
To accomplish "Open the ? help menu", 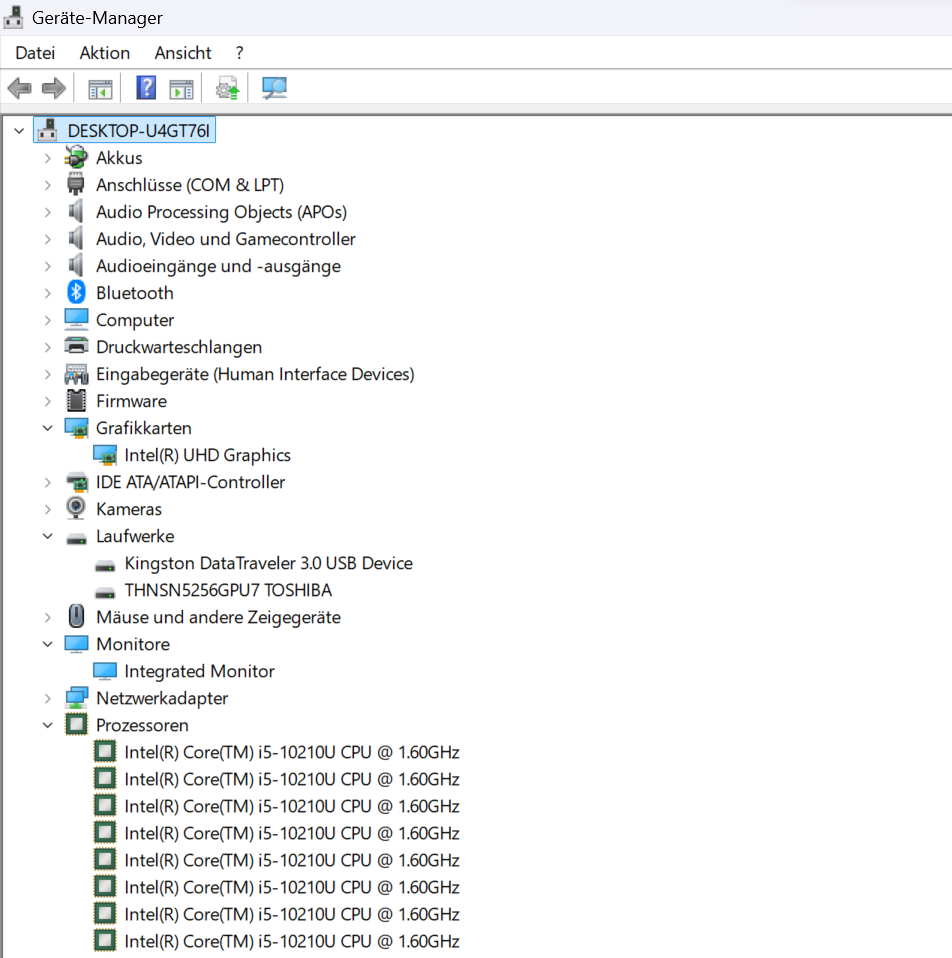I will [x=240, y=53].
